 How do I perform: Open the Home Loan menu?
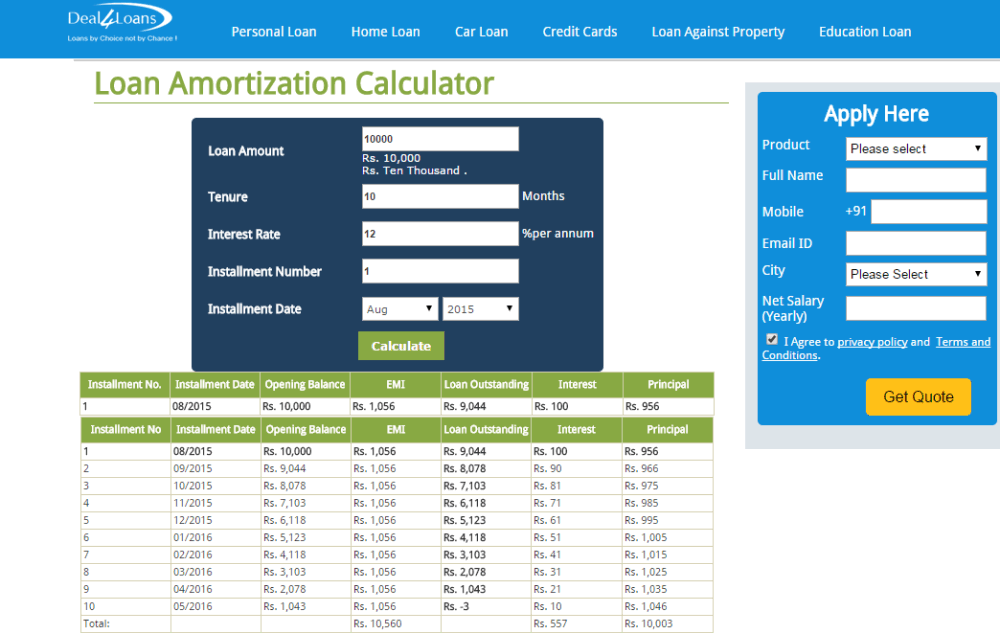point(385,32)
